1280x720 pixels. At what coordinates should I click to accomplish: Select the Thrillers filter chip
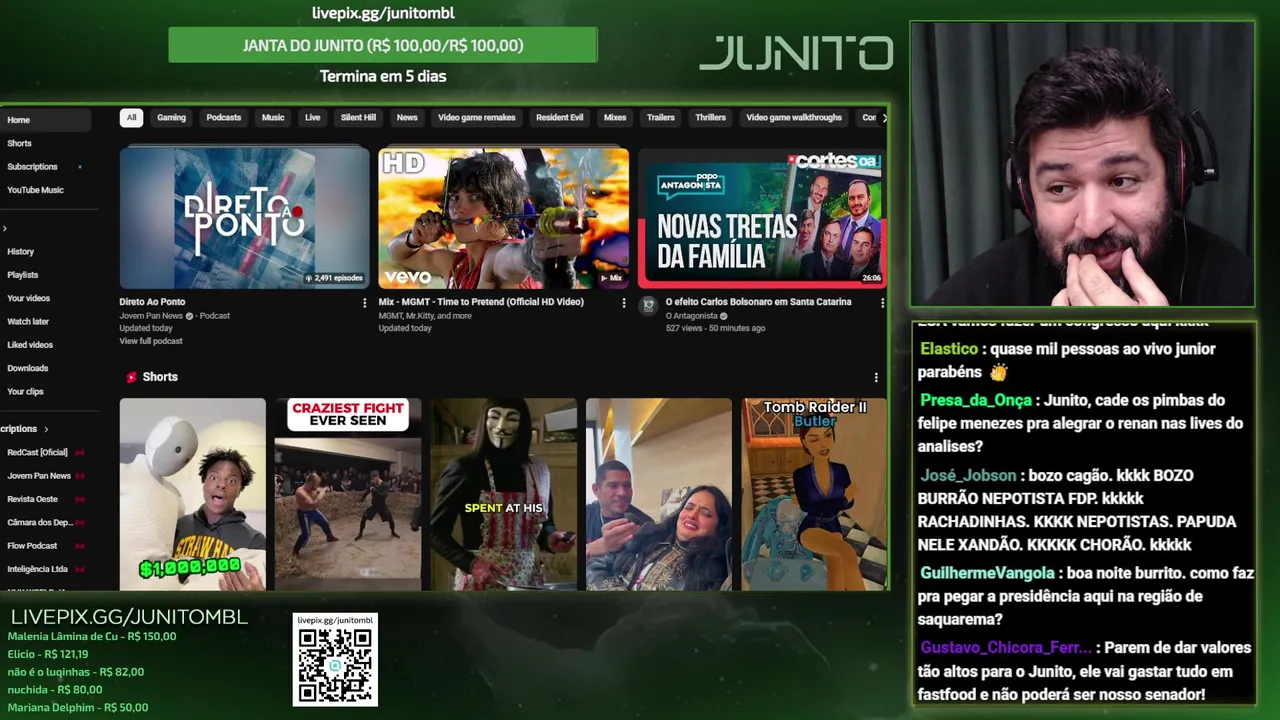tap(710, 118)
